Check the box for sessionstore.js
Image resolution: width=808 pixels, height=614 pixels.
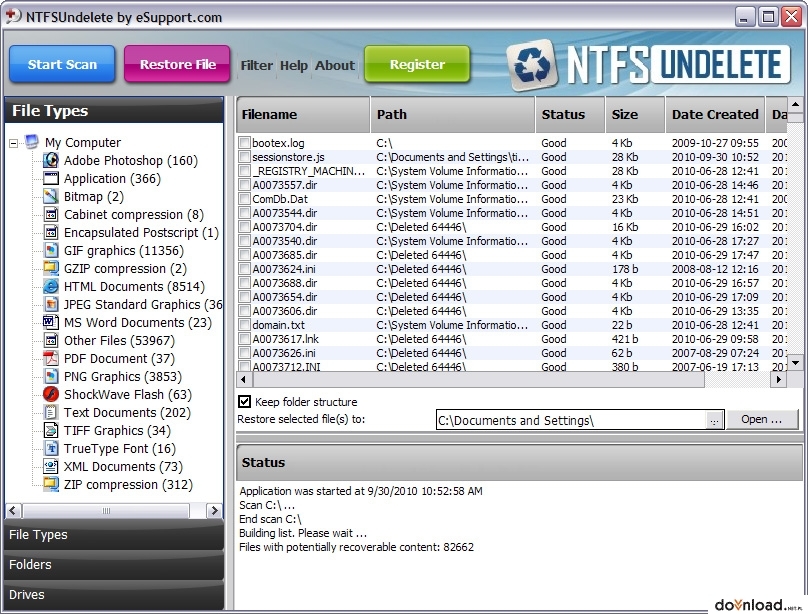coord(244,157)
